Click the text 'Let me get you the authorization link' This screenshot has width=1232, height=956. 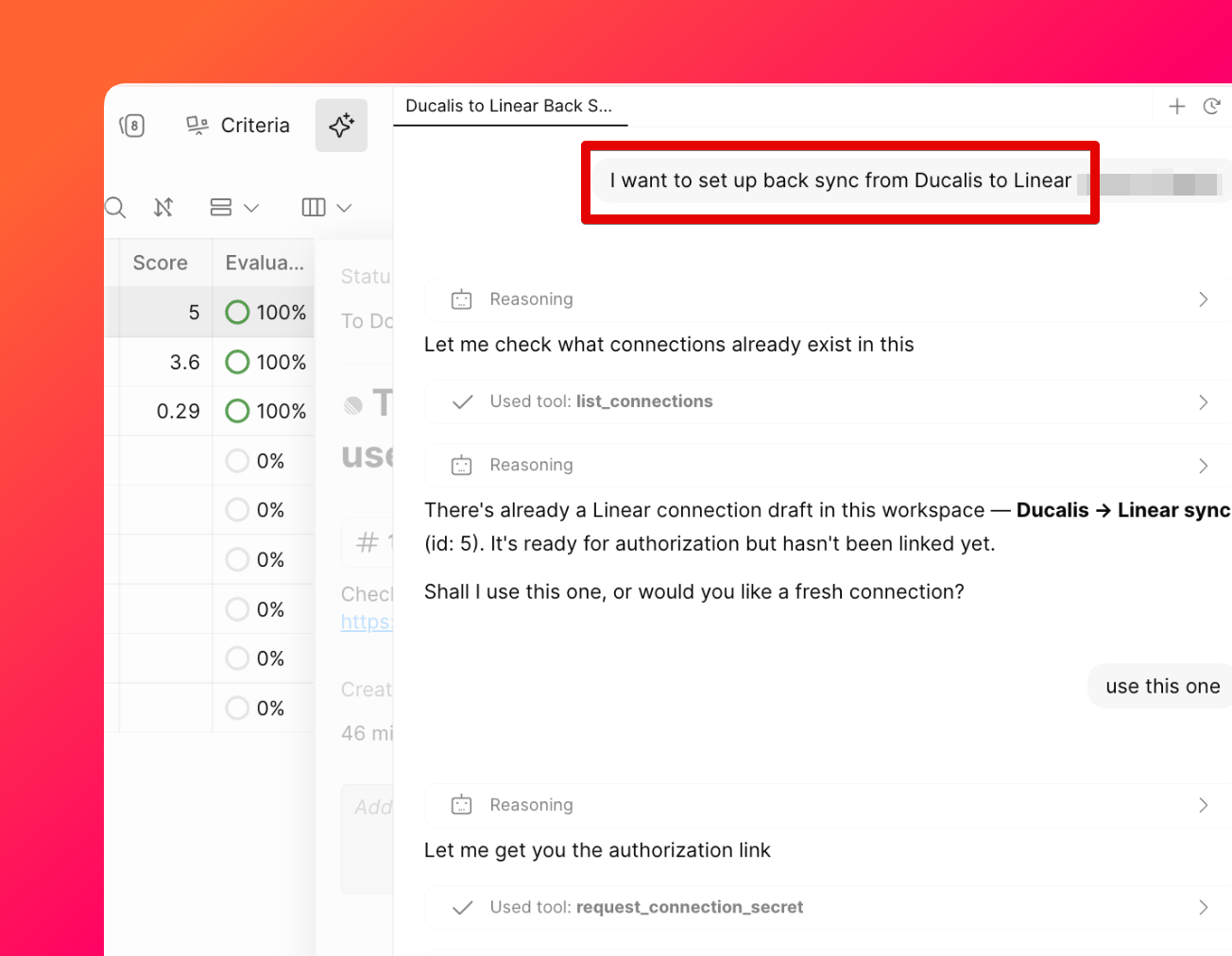tap(597, 850)
